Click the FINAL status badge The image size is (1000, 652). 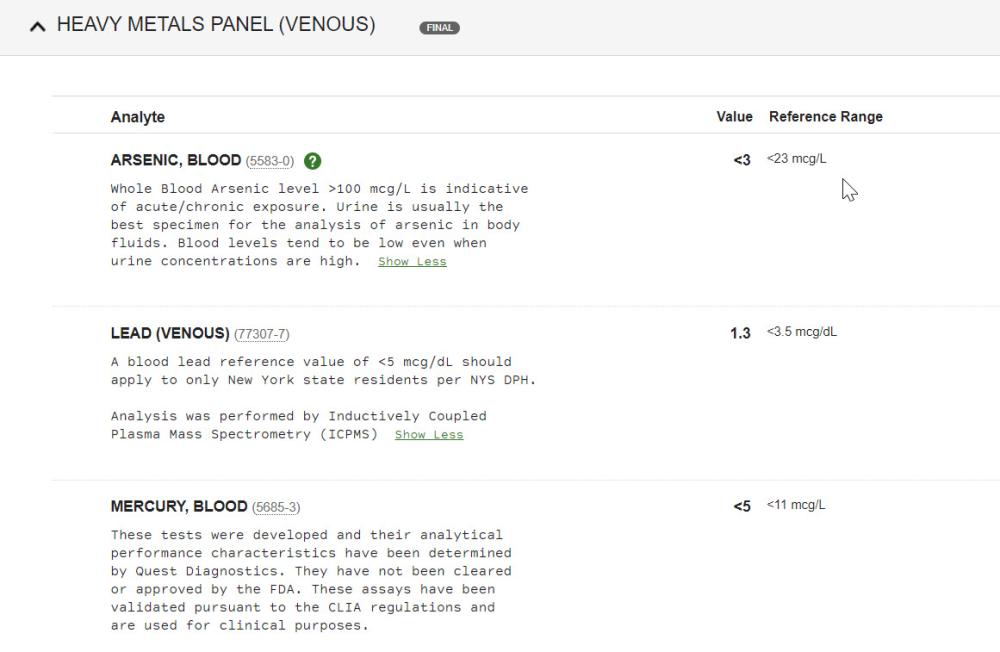439,27
